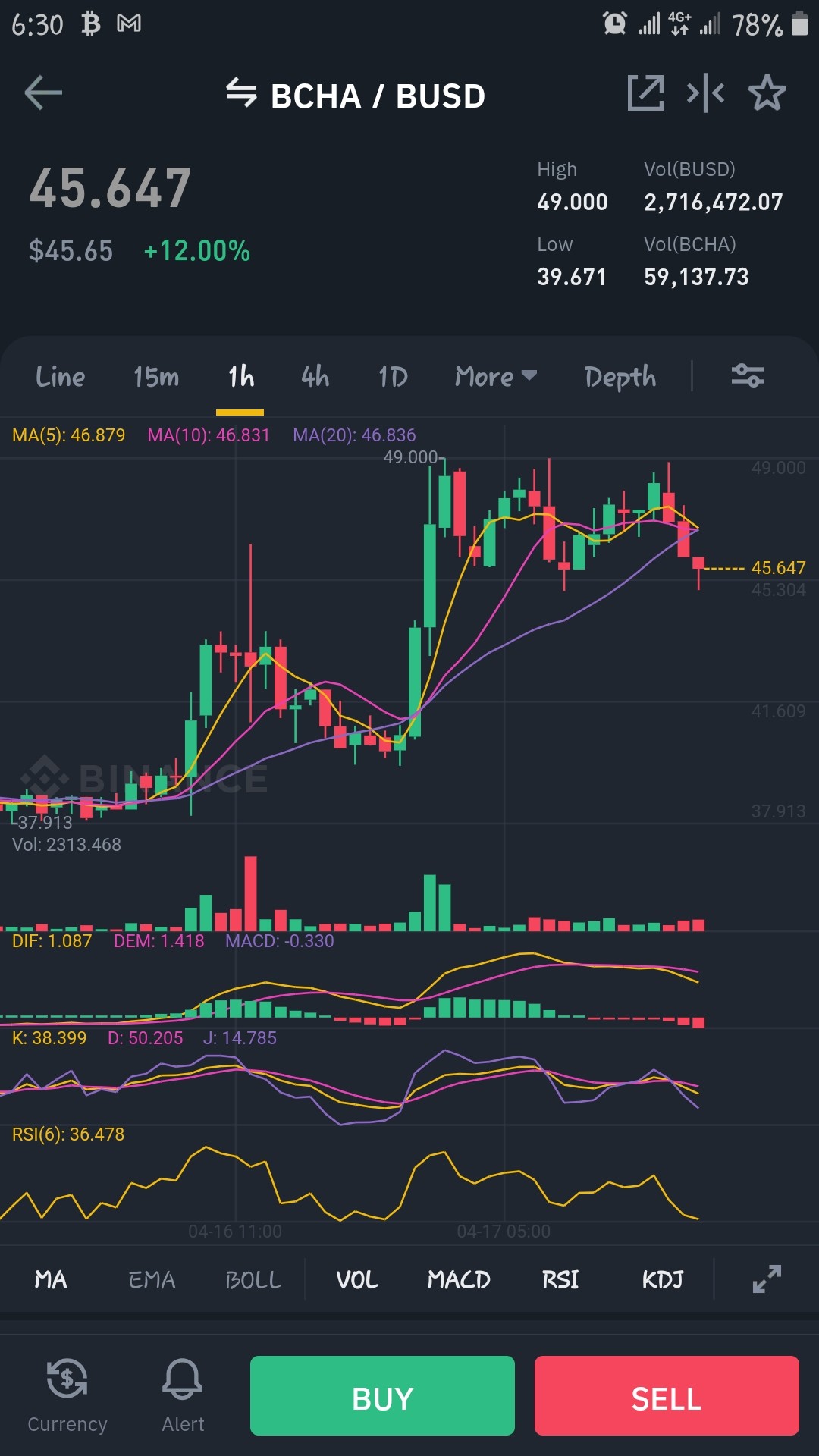Switch to the Depth tab

(x=620, y=377)
